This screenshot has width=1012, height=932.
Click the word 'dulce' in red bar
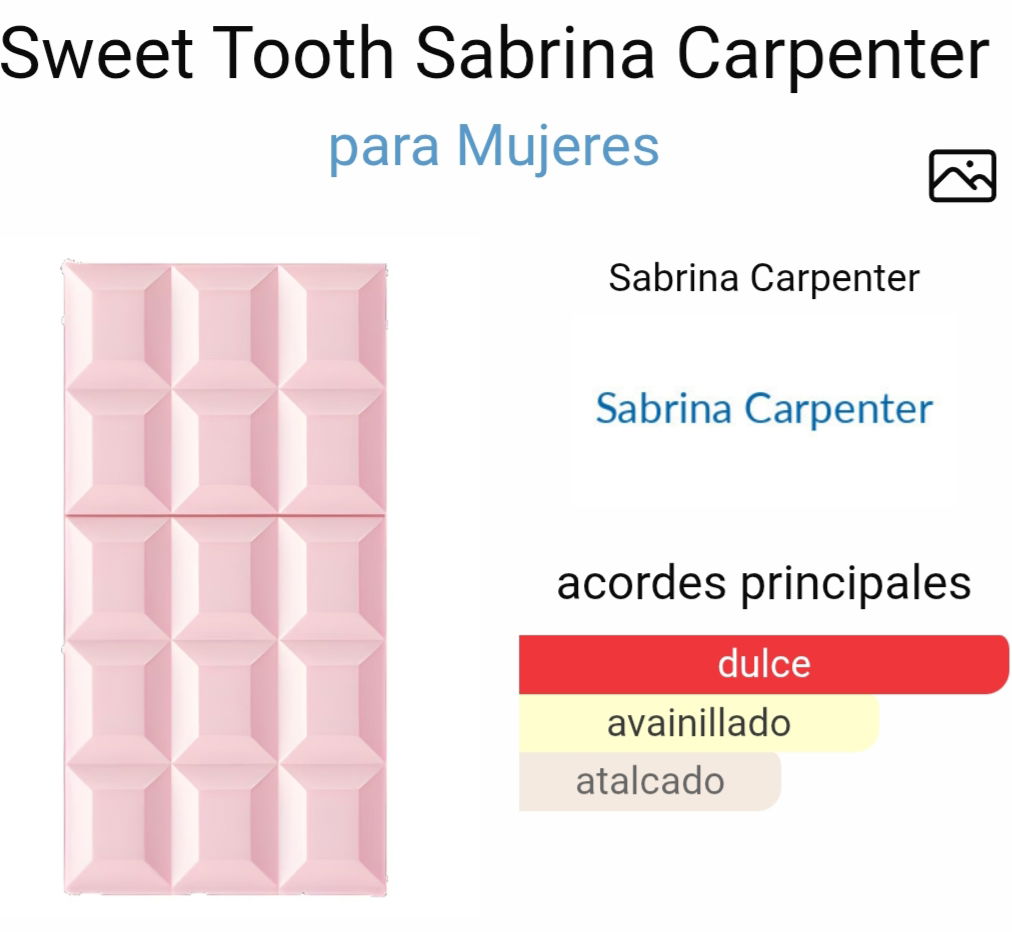(x=764, y=664)
